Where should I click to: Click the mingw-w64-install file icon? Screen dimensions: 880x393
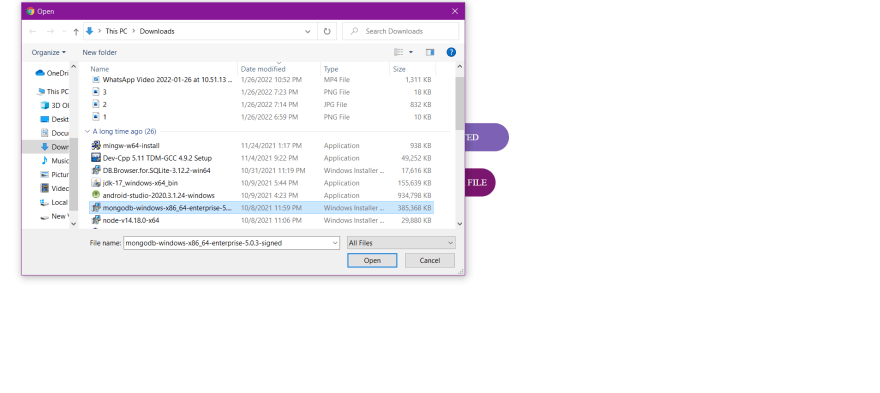pos(95,145)
